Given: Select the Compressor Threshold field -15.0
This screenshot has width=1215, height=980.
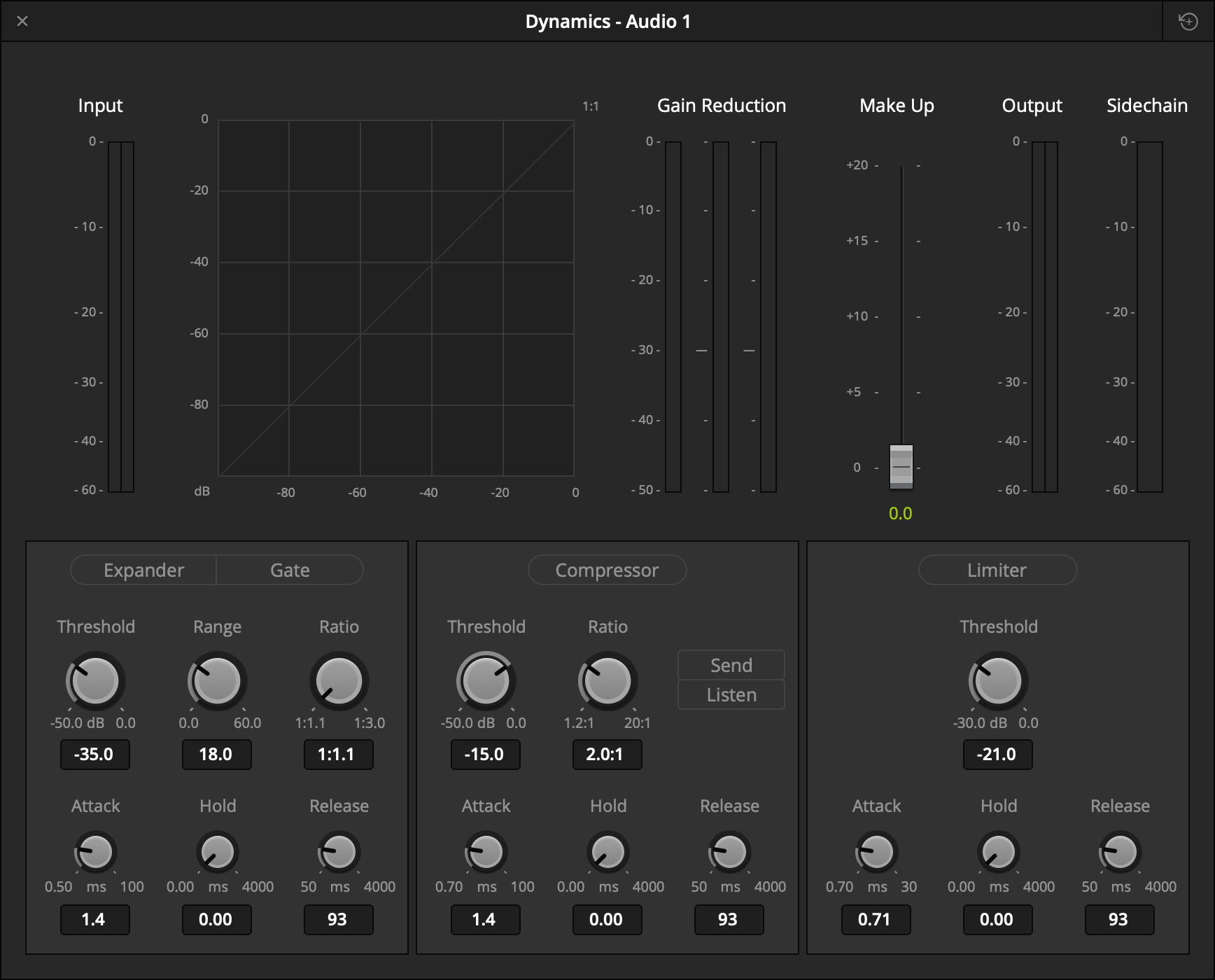Looking at the screenshot, I should pos(486,755).
